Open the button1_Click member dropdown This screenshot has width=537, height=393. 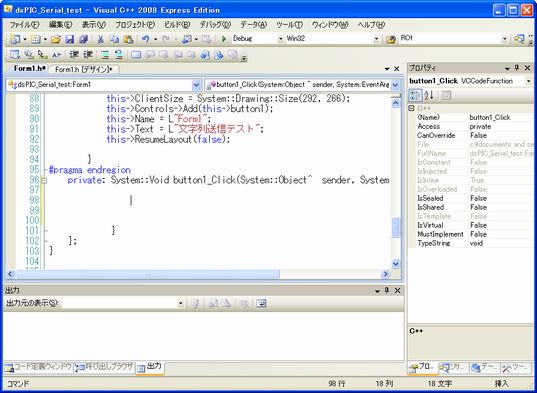(x=395, y=85)
